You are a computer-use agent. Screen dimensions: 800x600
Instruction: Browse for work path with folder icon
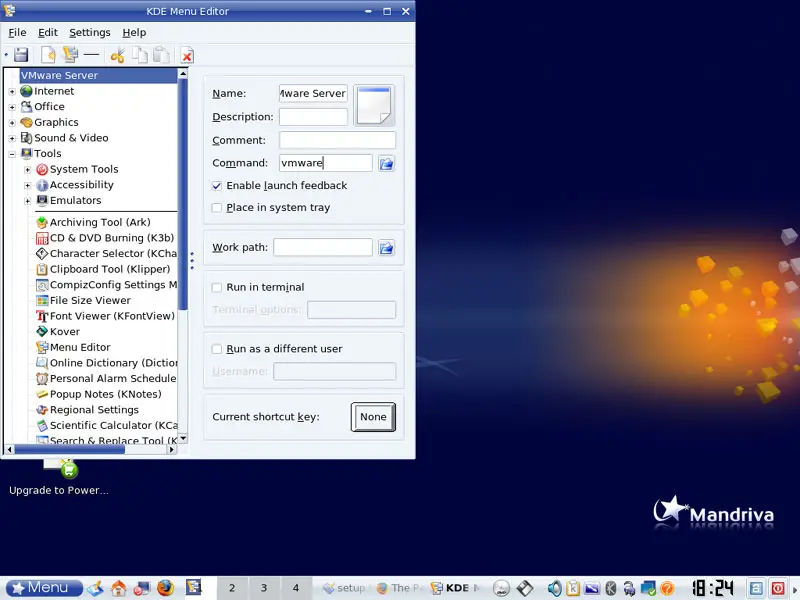pos(386,247)
